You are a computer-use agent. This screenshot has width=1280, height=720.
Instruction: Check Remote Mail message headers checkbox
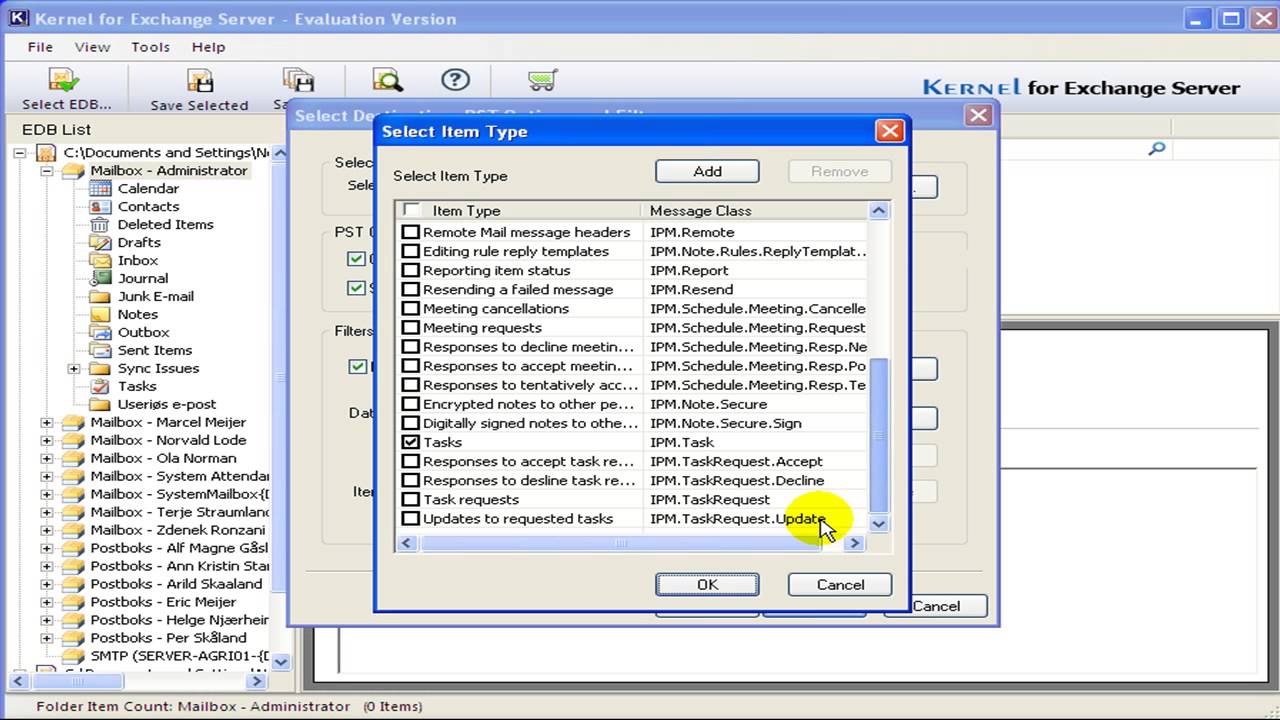click(411, 232)
